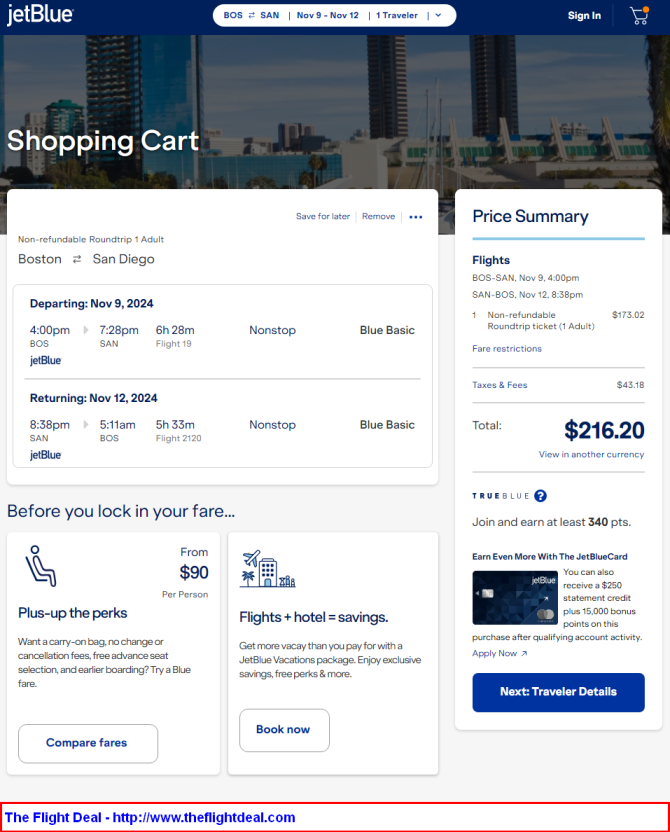Select the Nov 9 - Nov 12 dates
670x832 pixels.
(x=327, y=15)
